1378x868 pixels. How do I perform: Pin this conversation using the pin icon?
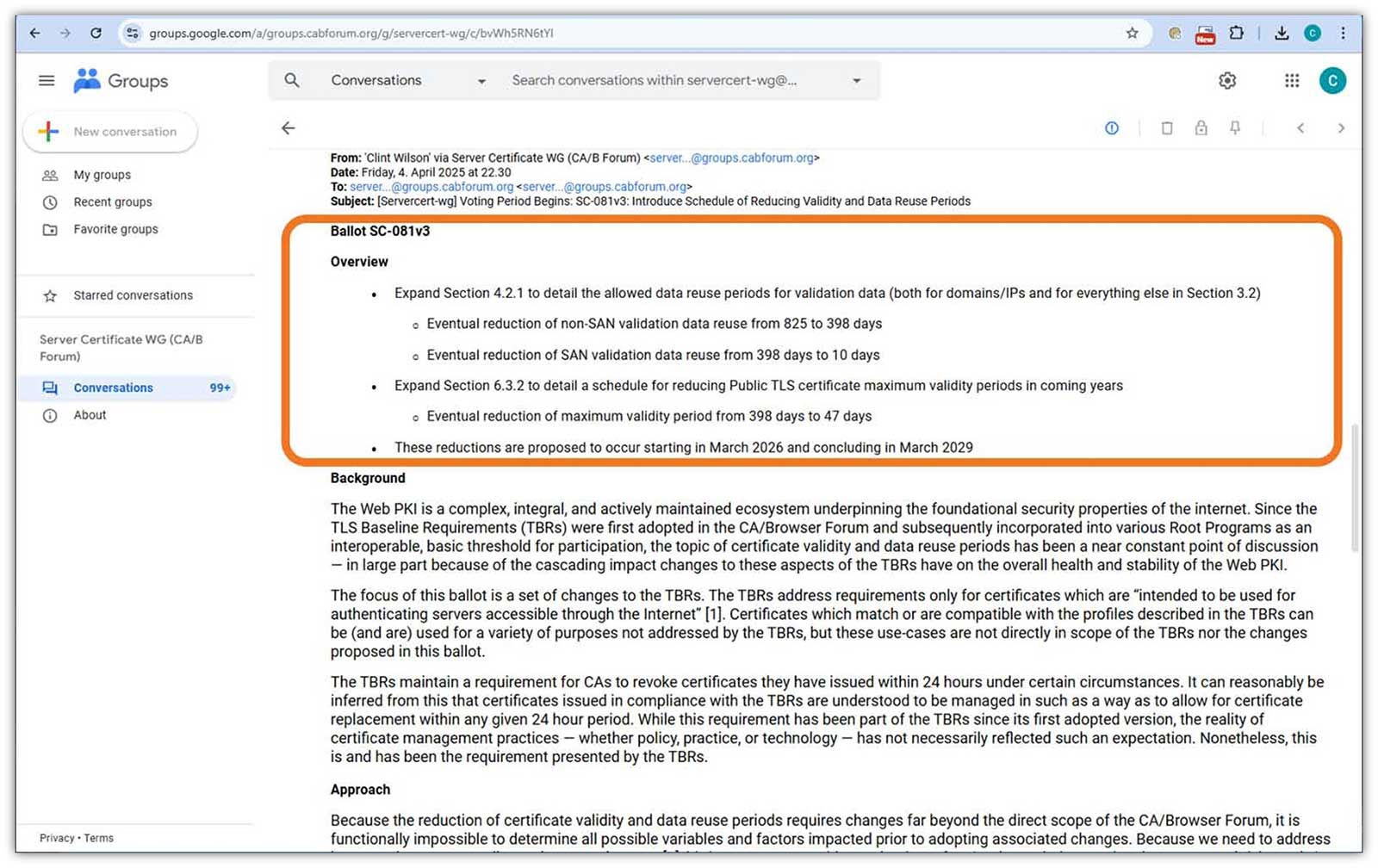click(x=1235, y=127)
